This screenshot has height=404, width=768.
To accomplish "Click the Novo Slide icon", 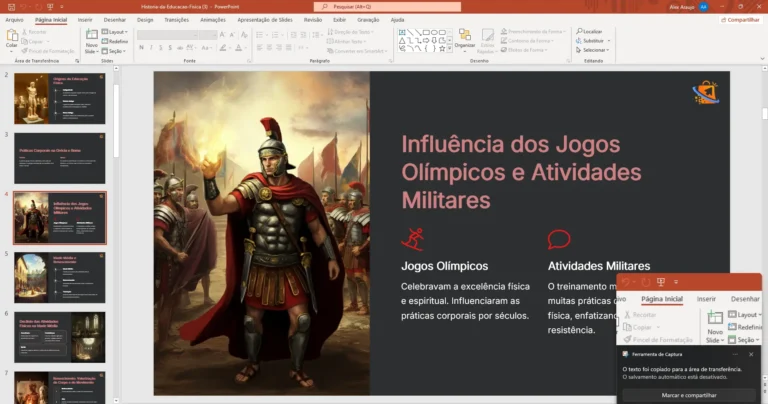I will [x=91, y=39].
